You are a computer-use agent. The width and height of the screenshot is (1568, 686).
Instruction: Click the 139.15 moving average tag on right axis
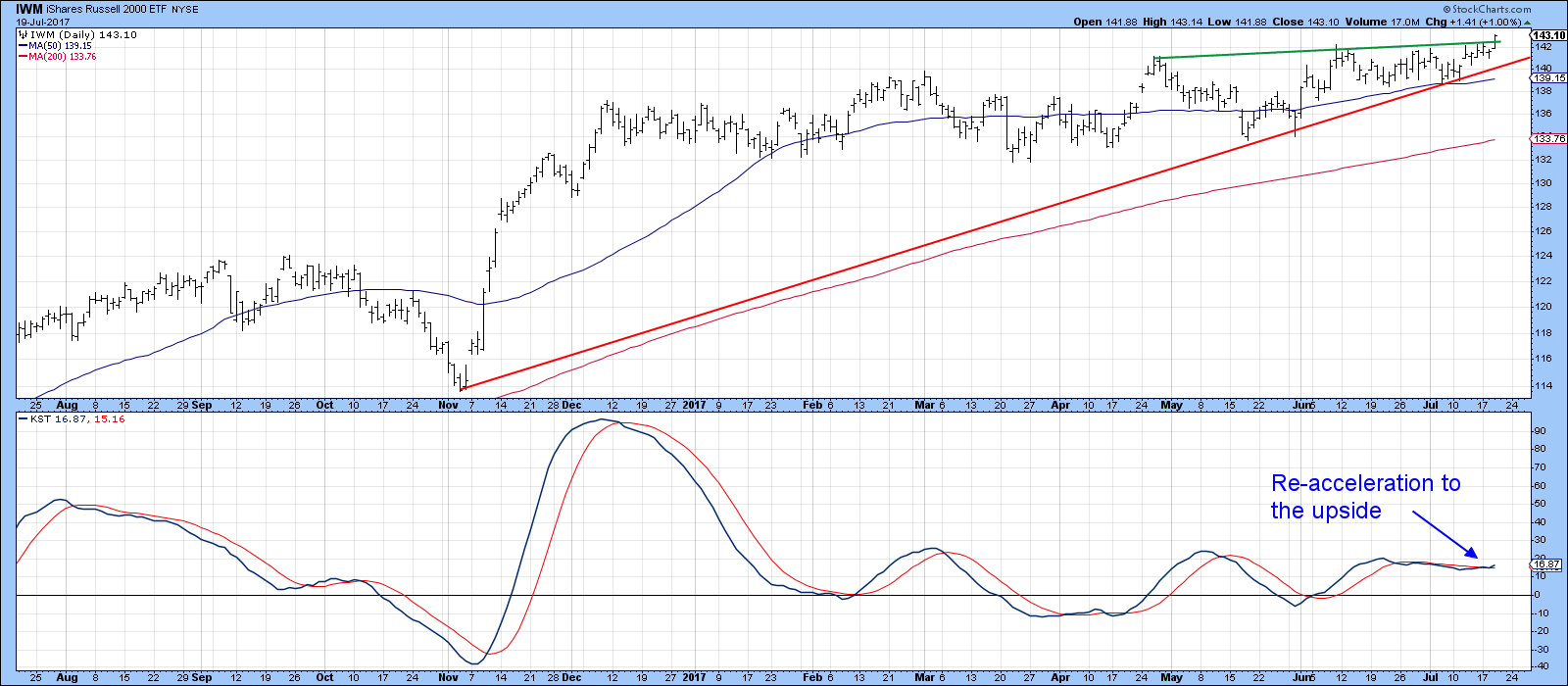point(1549,78)
